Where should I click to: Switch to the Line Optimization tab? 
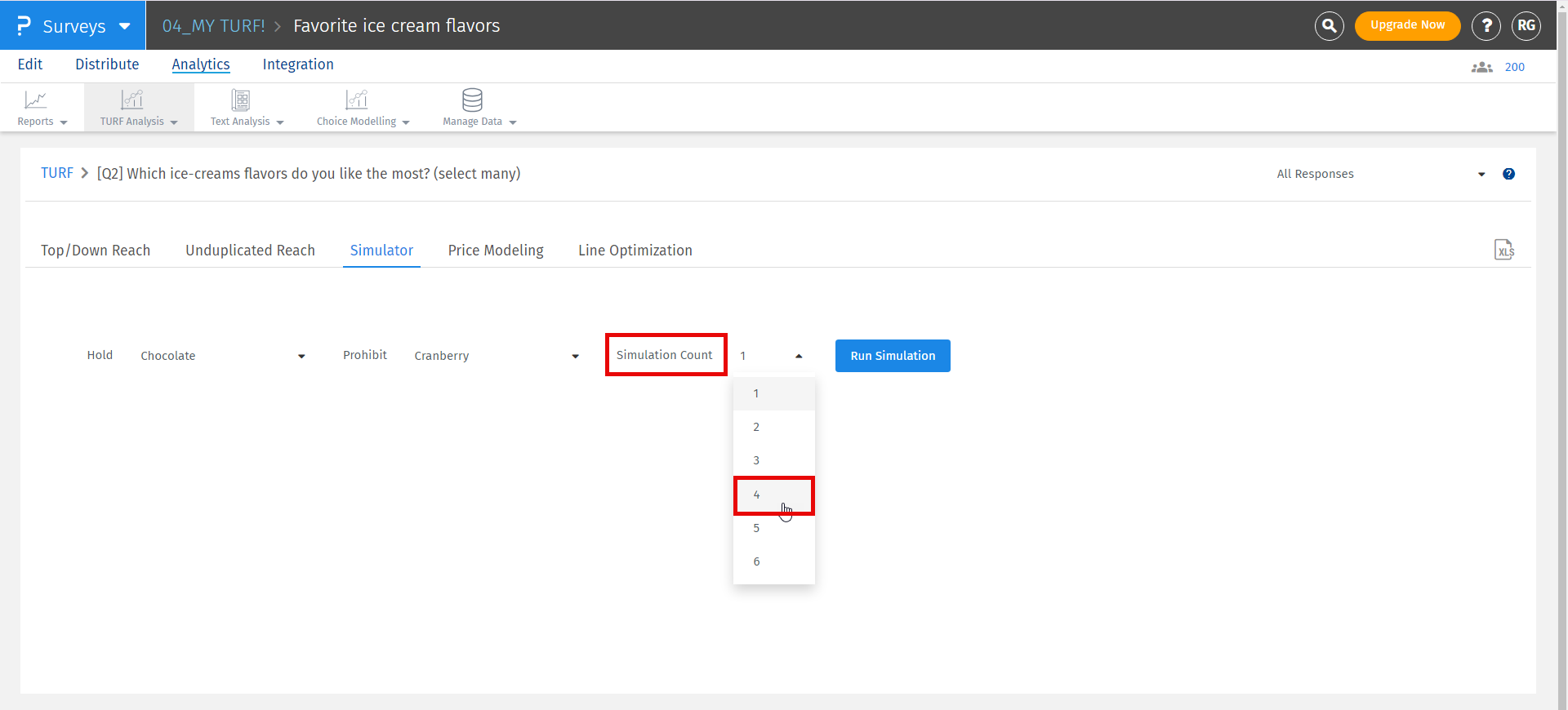(635, 251)
